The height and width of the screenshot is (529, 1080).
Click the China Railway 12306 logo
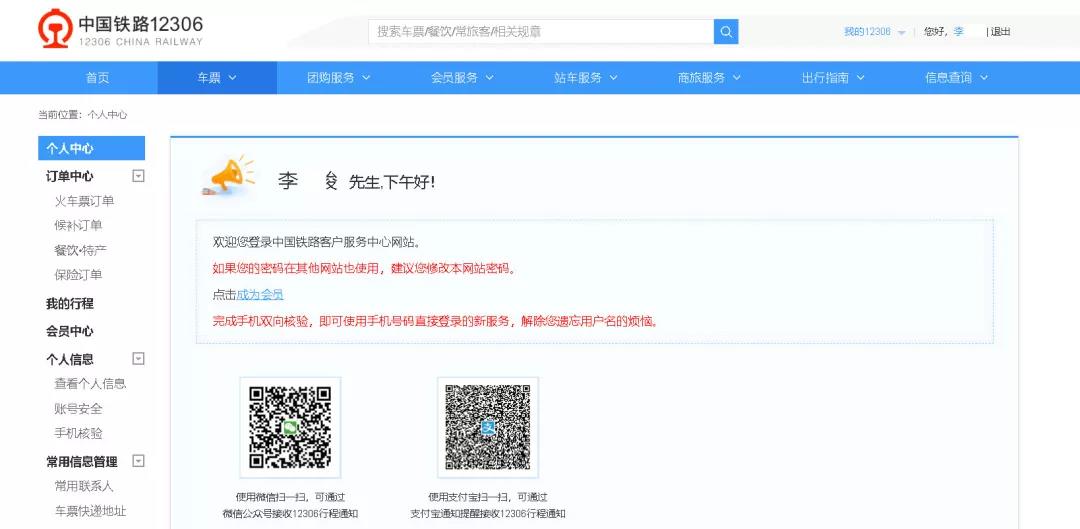(x=120, y=30)
